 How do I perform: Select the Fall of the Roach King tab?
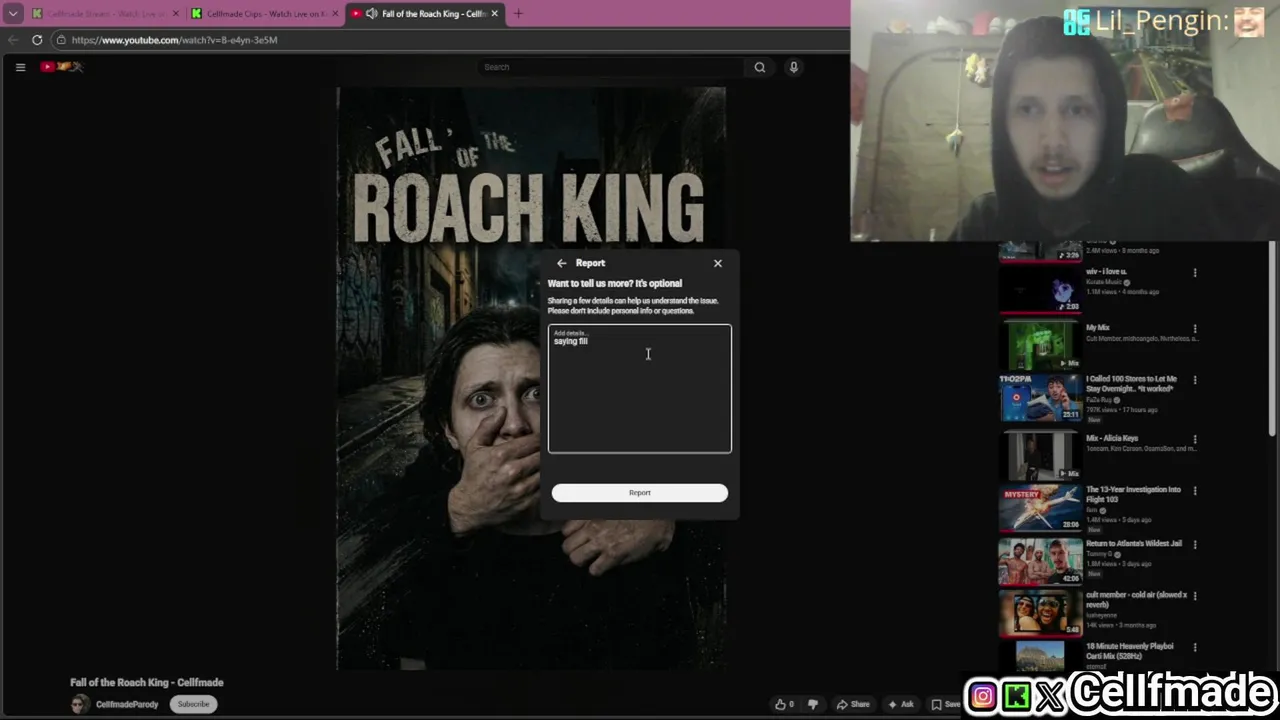425,14
